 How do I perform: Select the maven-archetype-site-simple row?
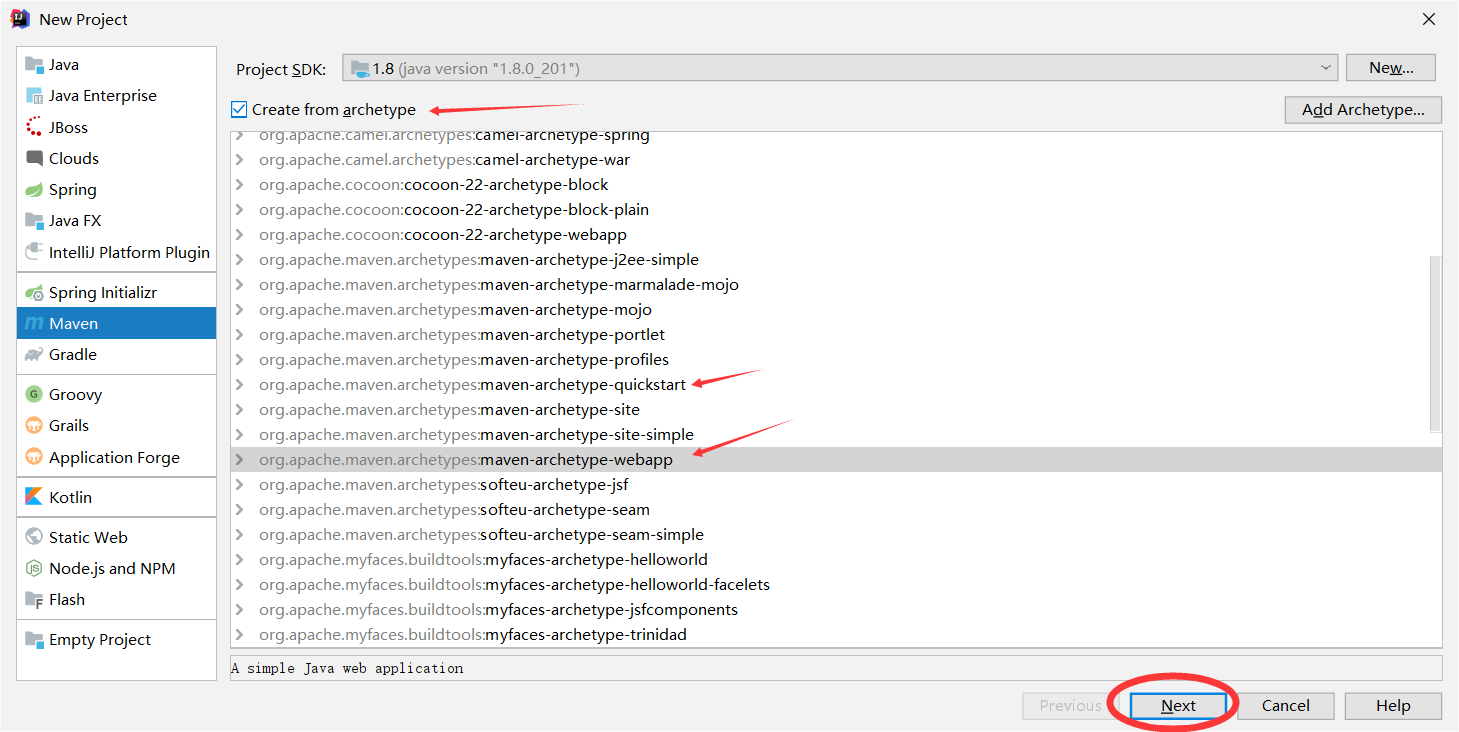pos(836,435)
